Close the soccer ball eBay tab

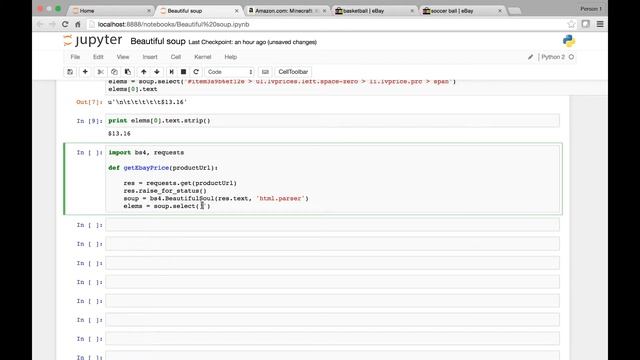pyautogui.click(x=500, y=11)
